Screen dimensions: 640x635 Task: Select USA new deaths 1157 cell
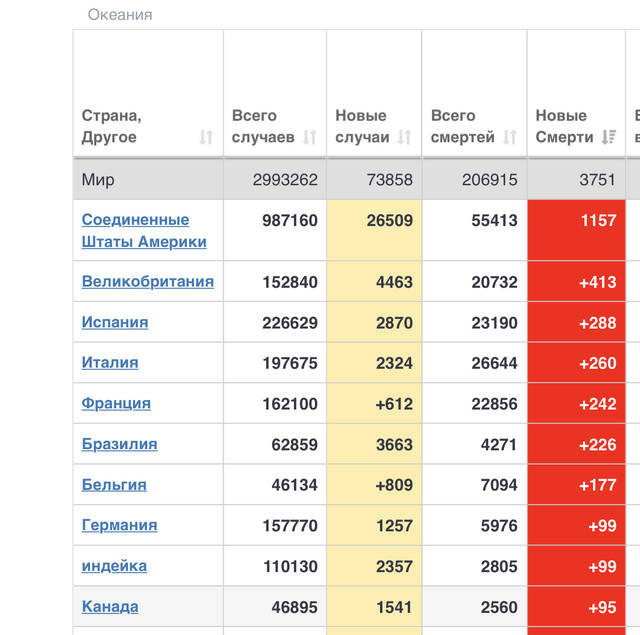[x=576, y=230]
